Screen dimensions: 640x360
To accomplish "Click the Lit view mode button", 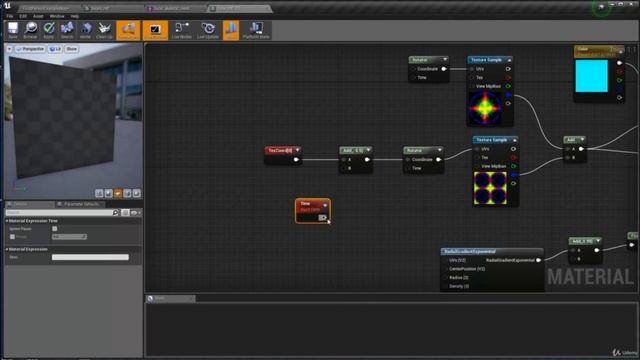I will click(x=55, y=49).
